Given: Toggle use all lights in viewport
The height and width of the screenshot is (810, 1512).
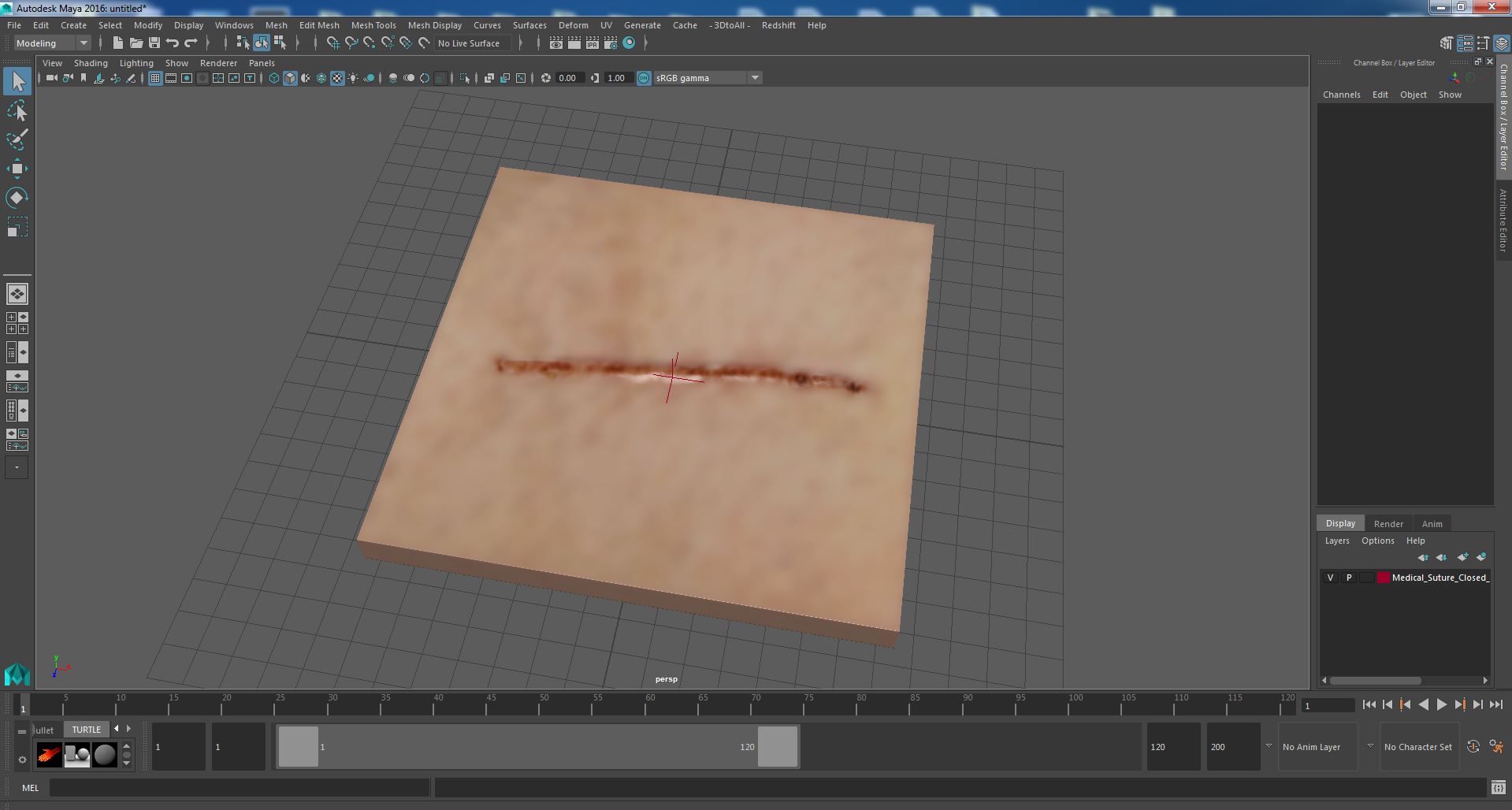Looking at the screenshot, I should click(x=353, y=78).
